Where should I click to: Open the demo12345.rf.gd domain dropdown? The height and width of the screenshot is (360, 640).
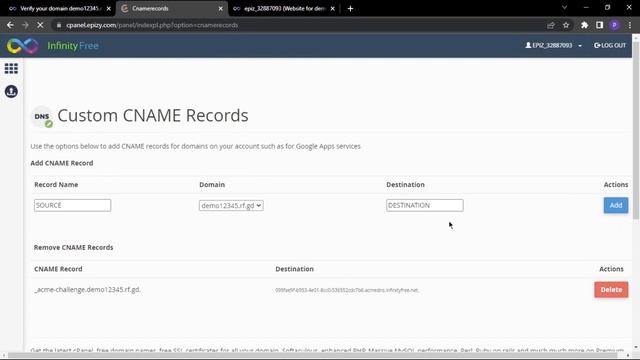pos(231,205)
